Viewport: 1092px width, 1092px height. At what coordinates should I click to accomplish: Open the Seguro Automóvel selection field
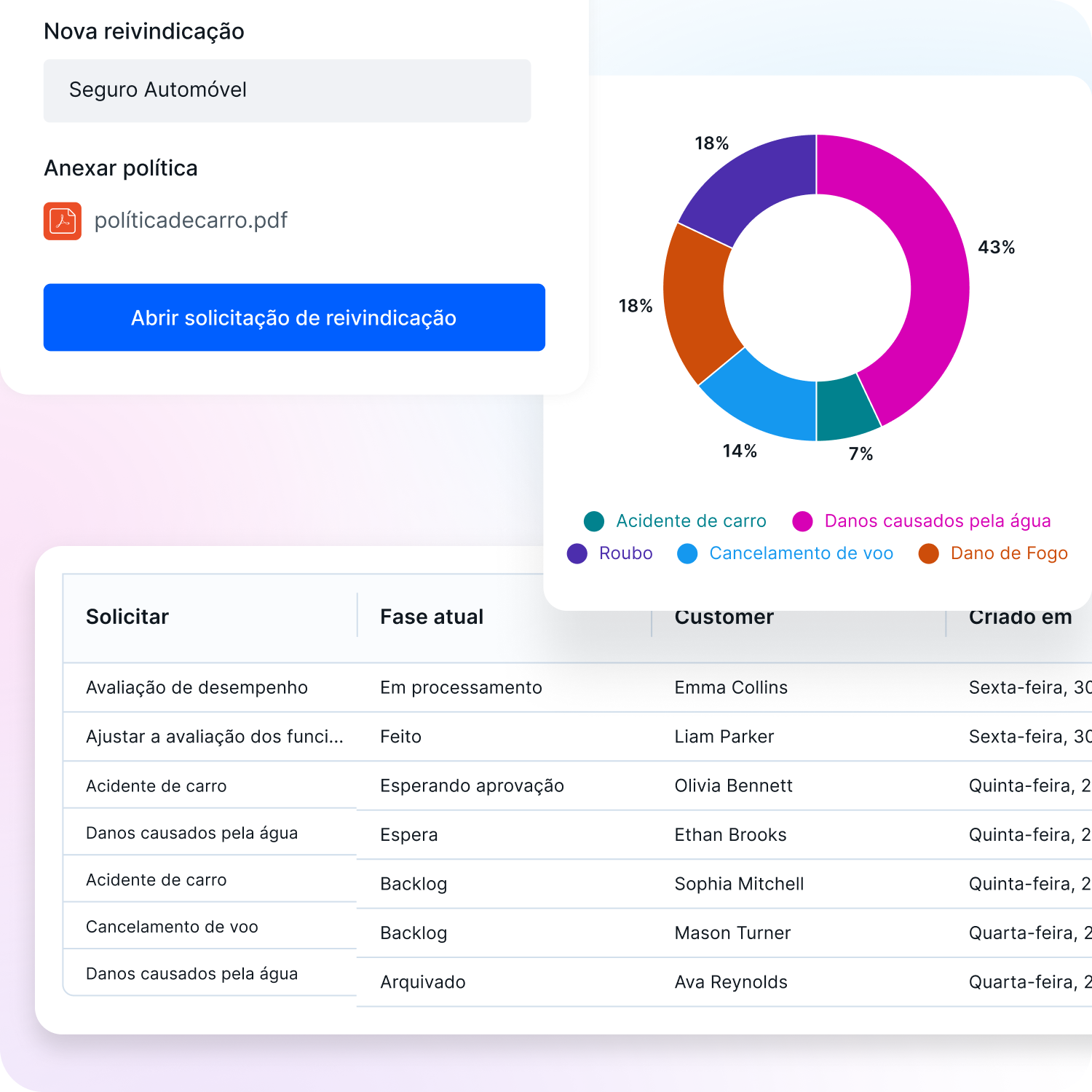click(287, 90)
